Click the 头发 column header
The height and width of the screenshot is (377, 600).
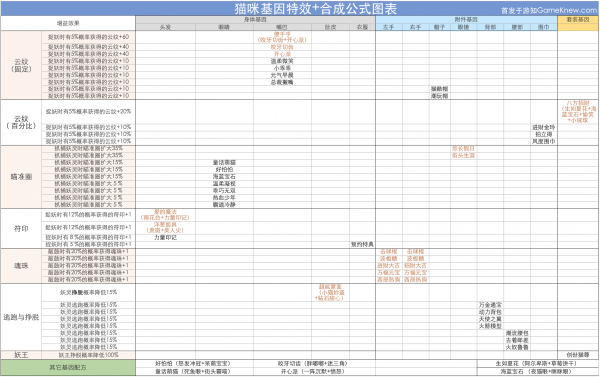pos(165,27)
